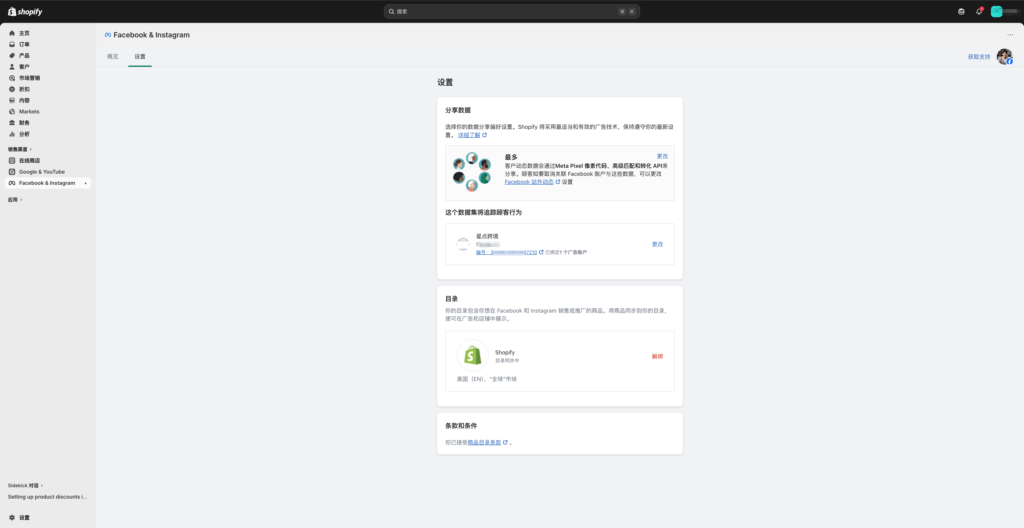Click external-link icon next to 详细了解
The width and height of the screenshot is (1024, 528).
[x=485, y=135]
